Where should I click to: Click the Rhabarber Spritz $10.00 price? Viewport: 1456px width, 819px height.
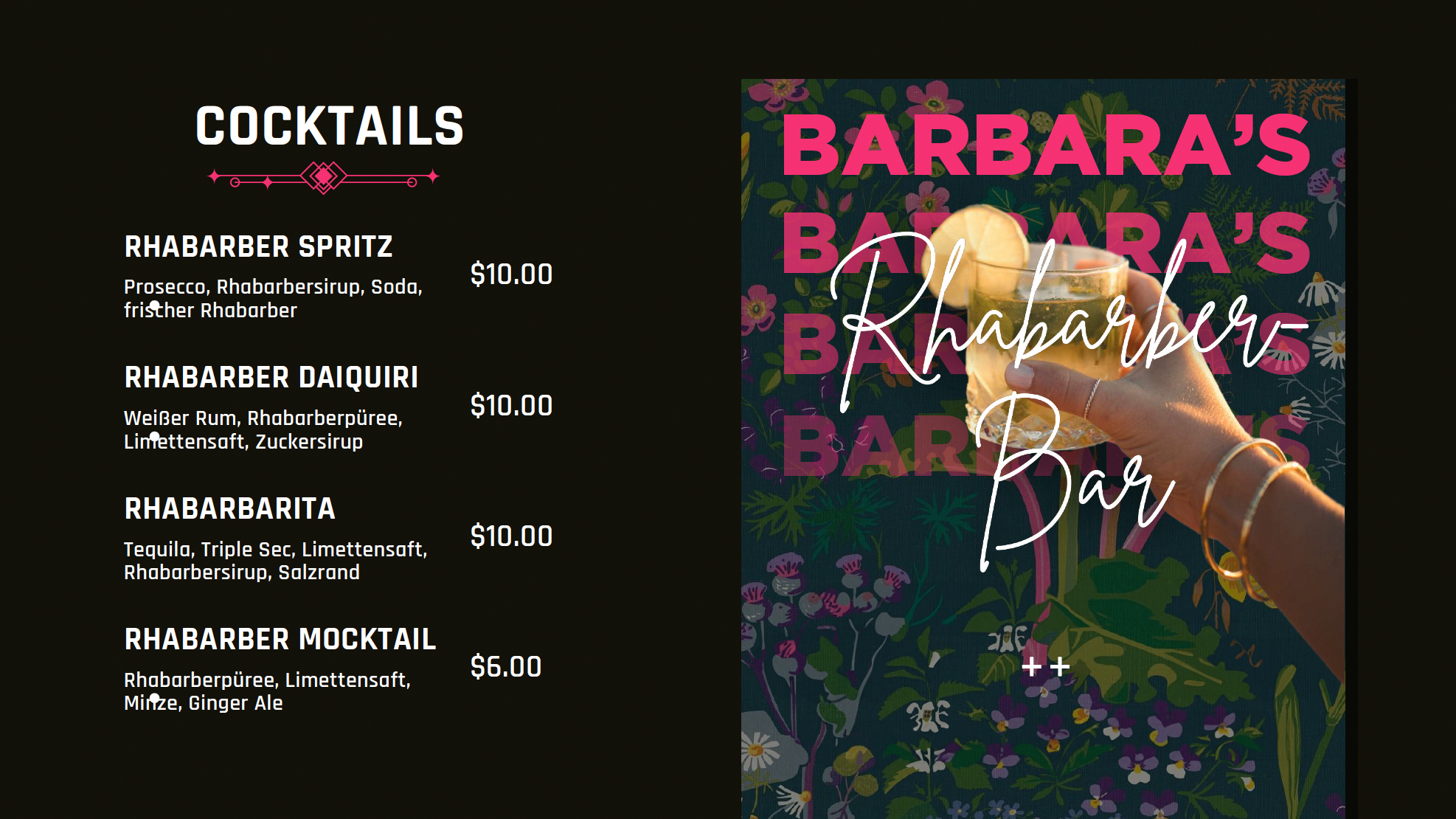[x=511, y=274]
